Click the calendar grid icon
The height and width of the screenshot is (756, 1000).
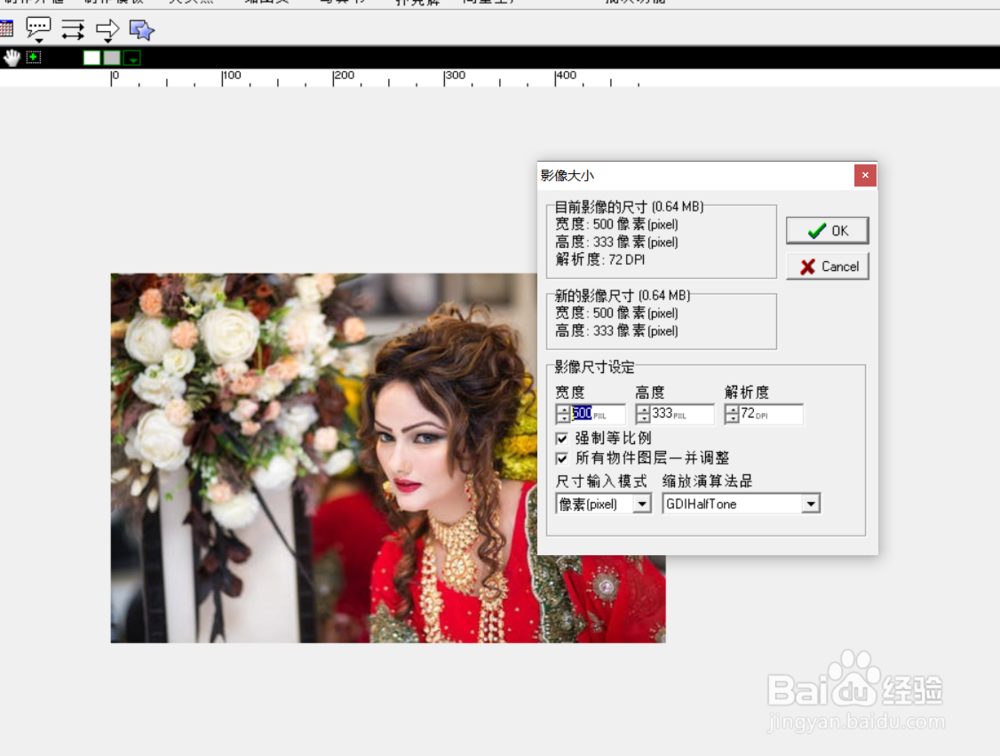[x=6, y=29]
